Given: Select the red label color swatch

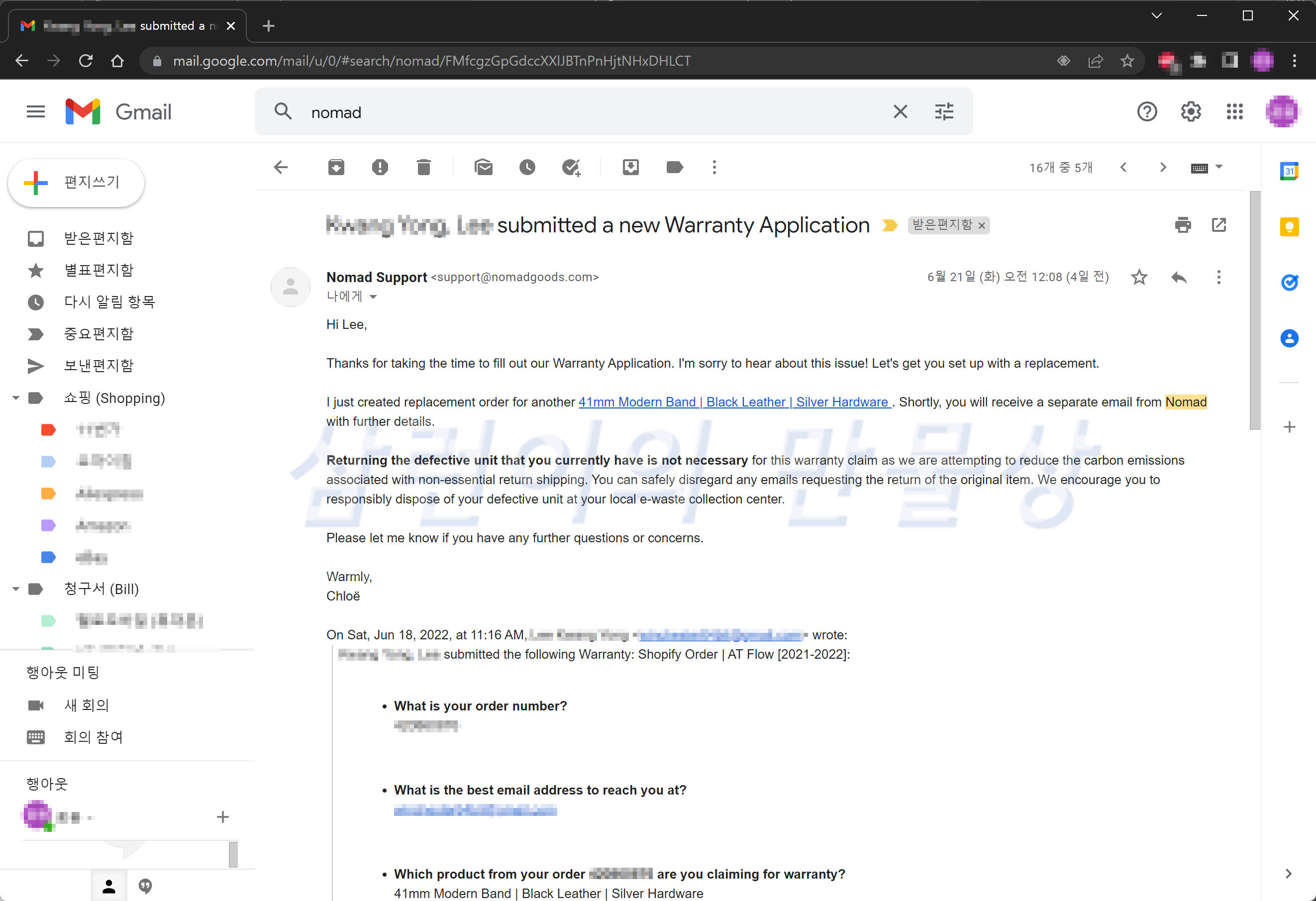Looking at the screenshot, I should (x=49, y=430).
